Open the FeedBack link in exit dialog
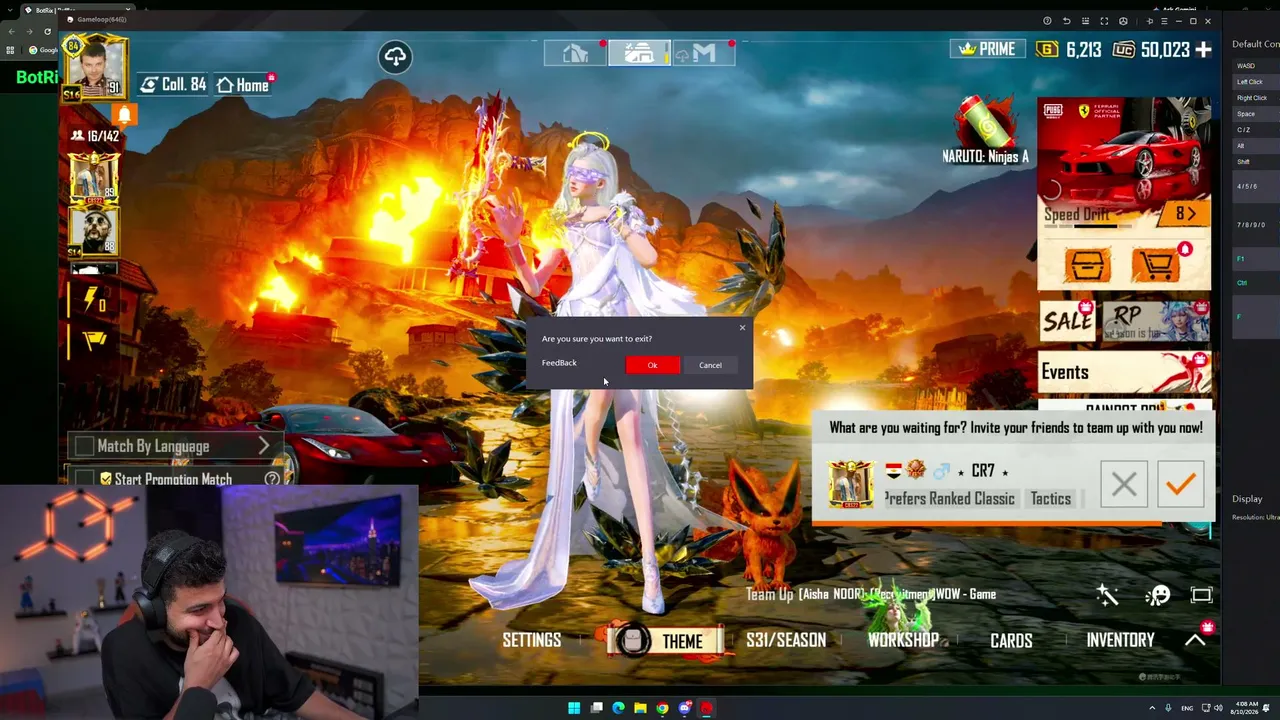 pyautogui.click(x=559, y=363)
